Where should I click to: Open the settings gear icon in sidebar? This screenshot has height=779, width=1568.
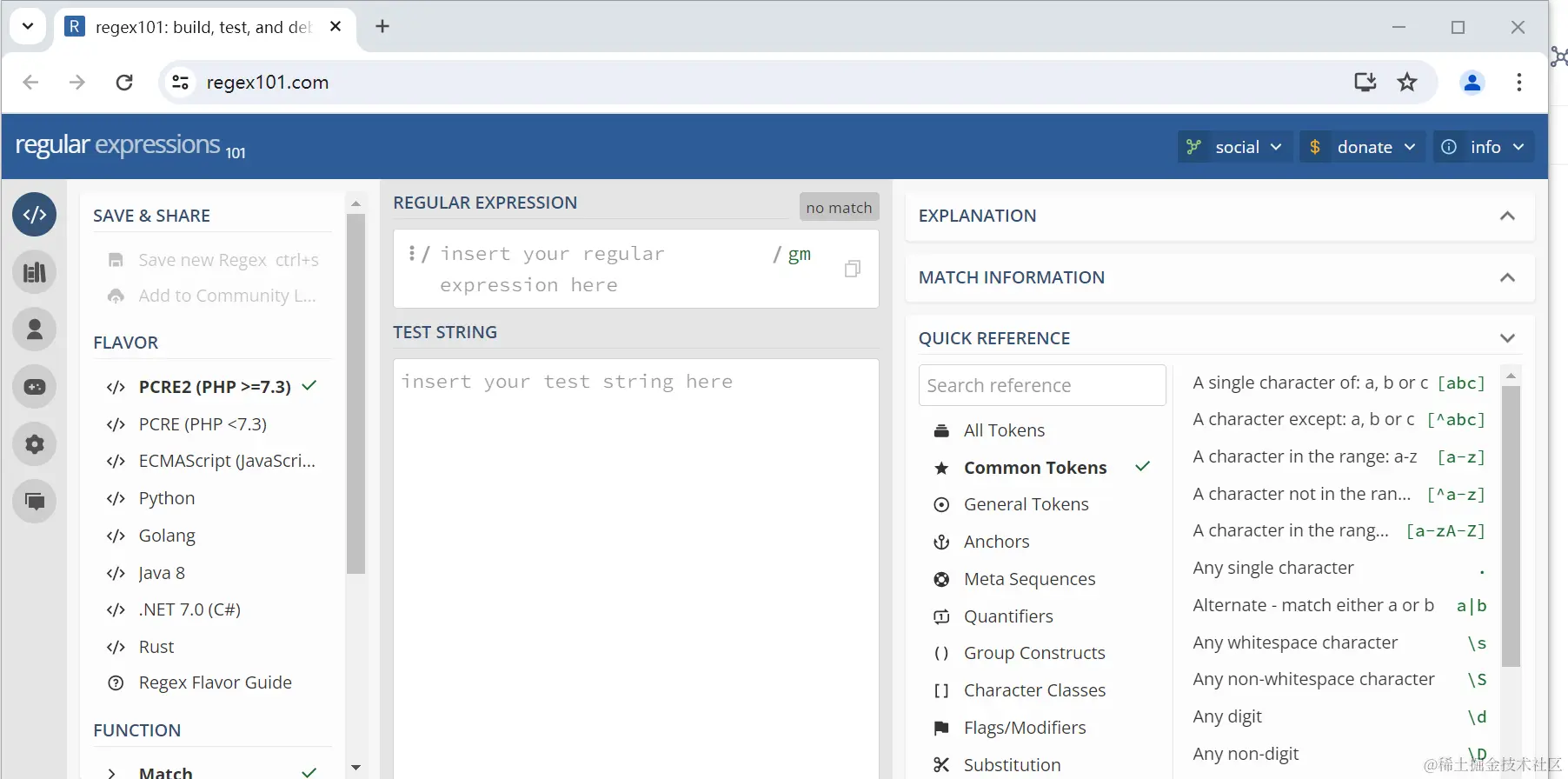35,444
